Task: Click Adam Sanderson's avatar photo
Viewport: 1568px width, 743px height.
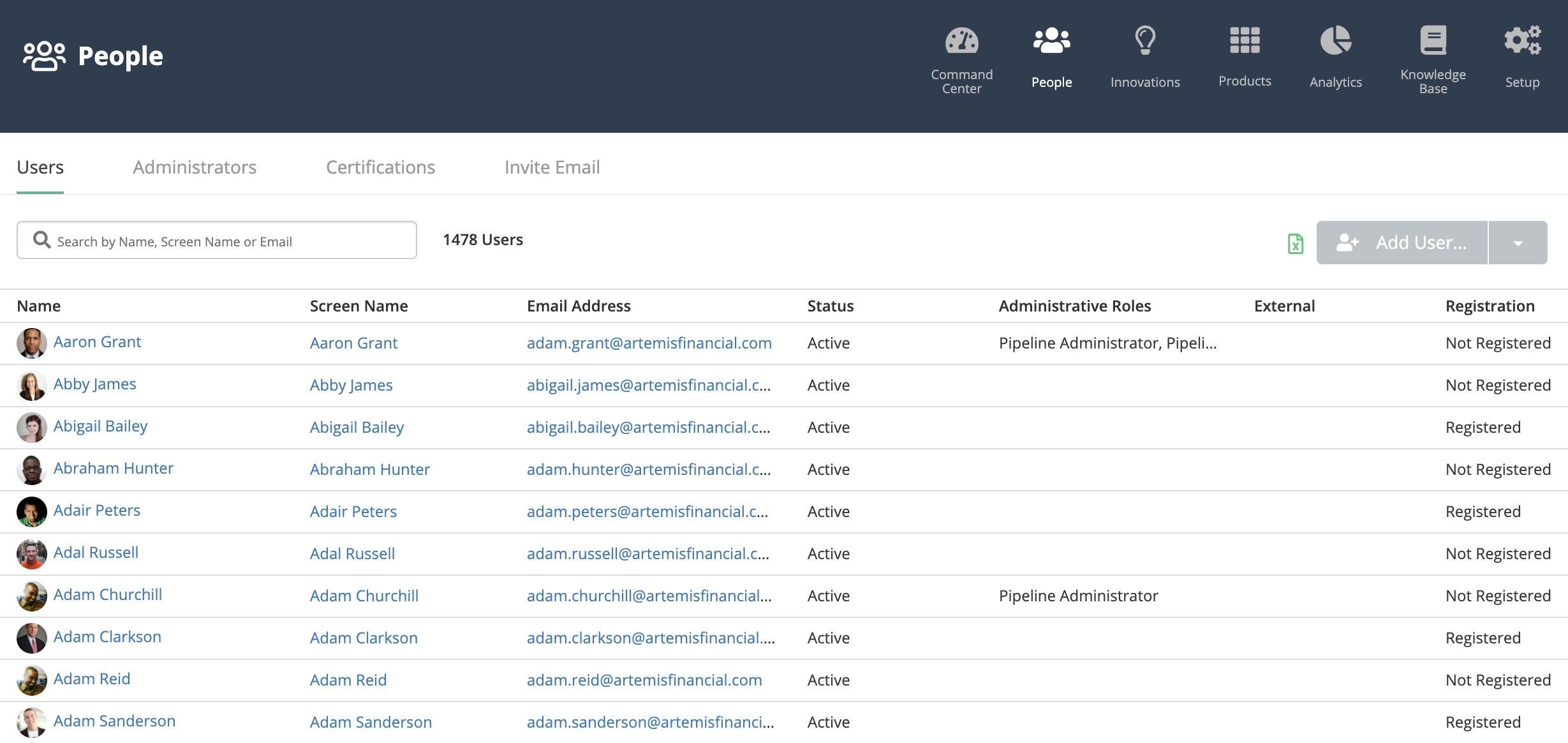Action: 31,722
